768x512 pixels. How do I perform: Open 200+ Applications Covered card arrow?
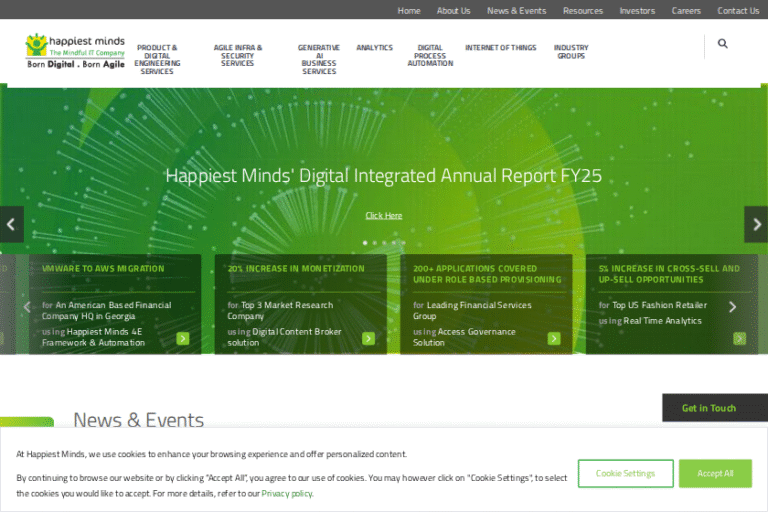point(554,338)
